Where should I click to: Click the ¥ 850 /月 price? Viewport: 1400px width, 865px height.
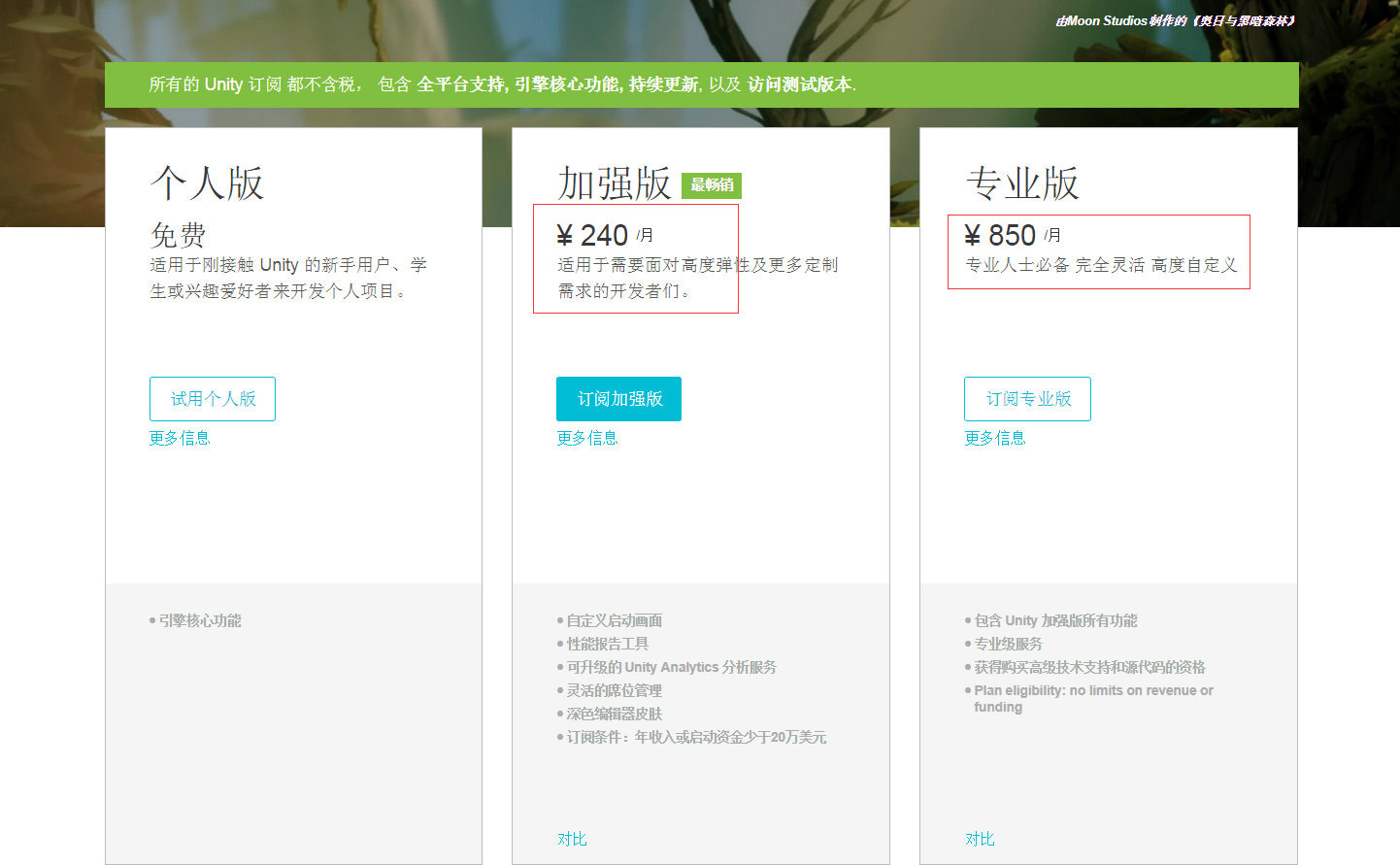(x=1013, y=235)
